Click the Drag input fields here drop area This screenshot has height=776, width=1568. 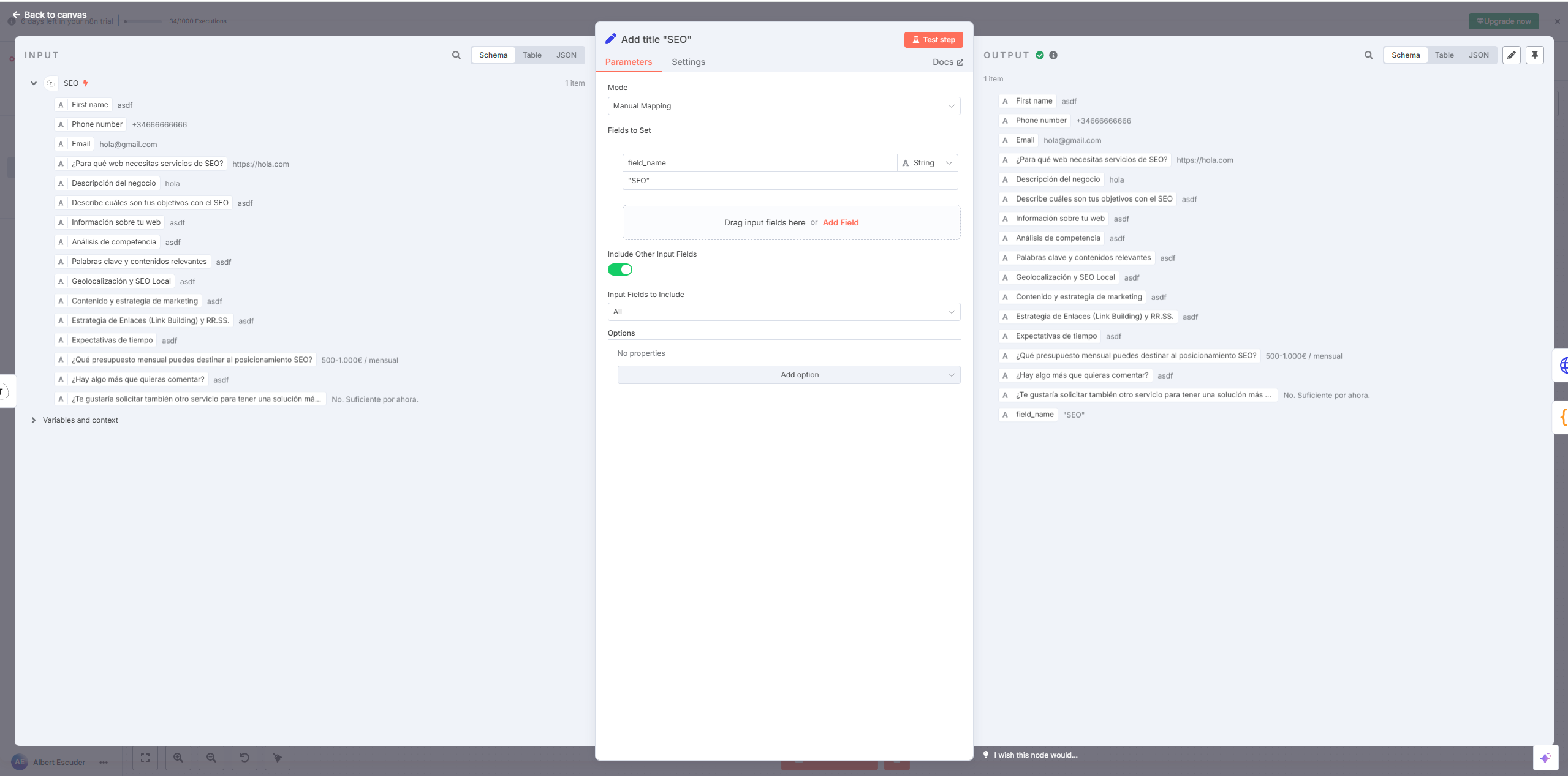click(x=792, y=222)
